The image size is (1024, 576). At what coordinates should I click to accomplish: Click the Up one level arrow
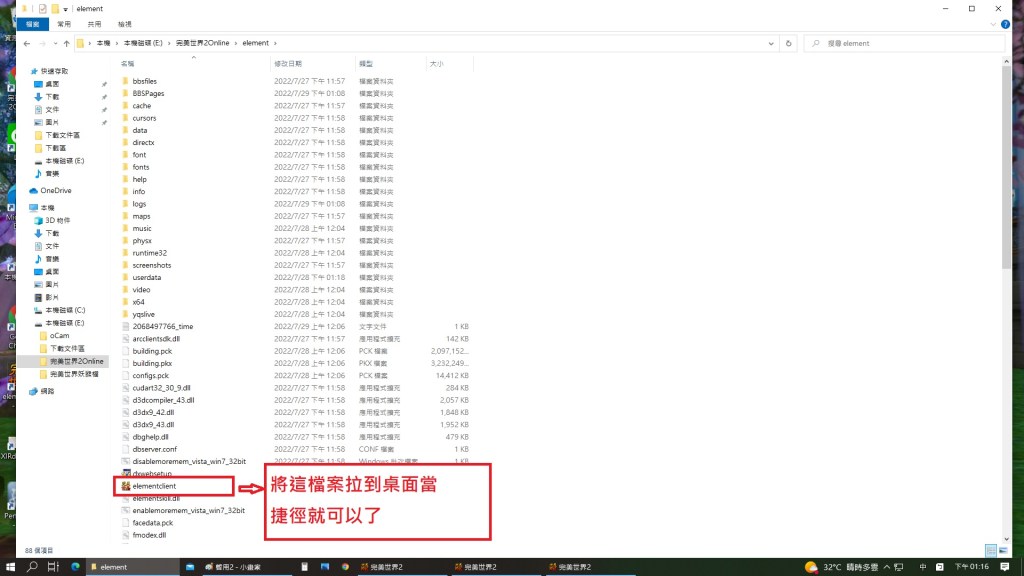[x=65, y=44]
